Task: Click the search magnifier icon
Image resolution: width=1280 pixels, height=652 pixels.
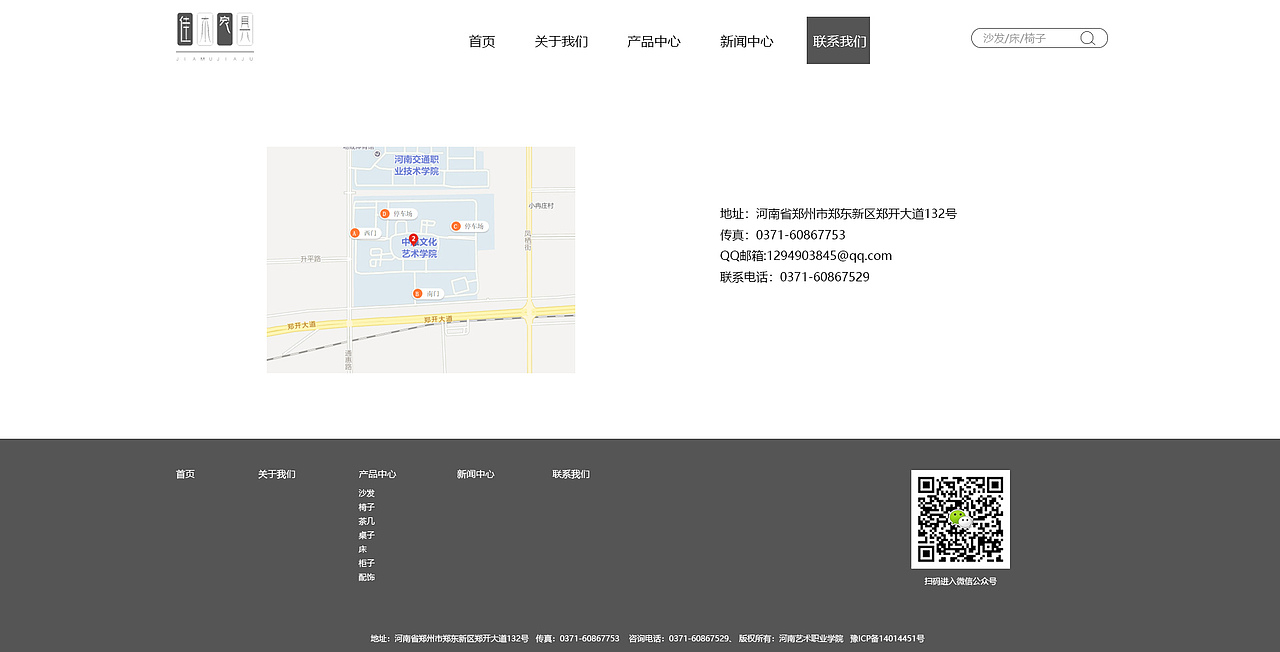Action: tap(1088, 37)
